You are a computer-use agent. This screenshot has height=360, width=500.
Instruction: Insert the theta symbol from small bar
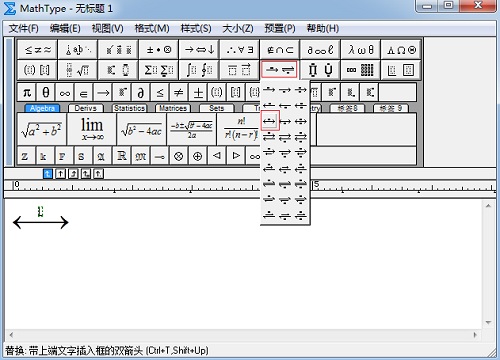pos(46,93)
